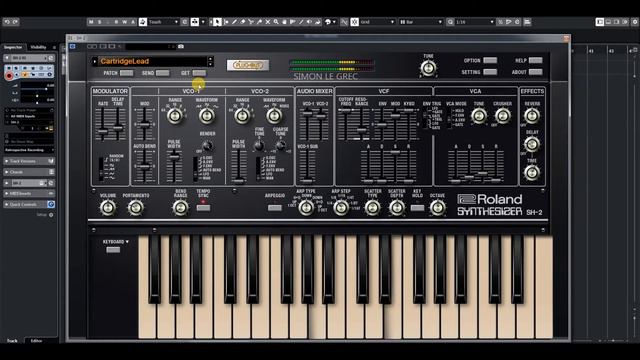Click the OCTAVE knob
Screen dimensions: 640x360
[x=437, y=208]
